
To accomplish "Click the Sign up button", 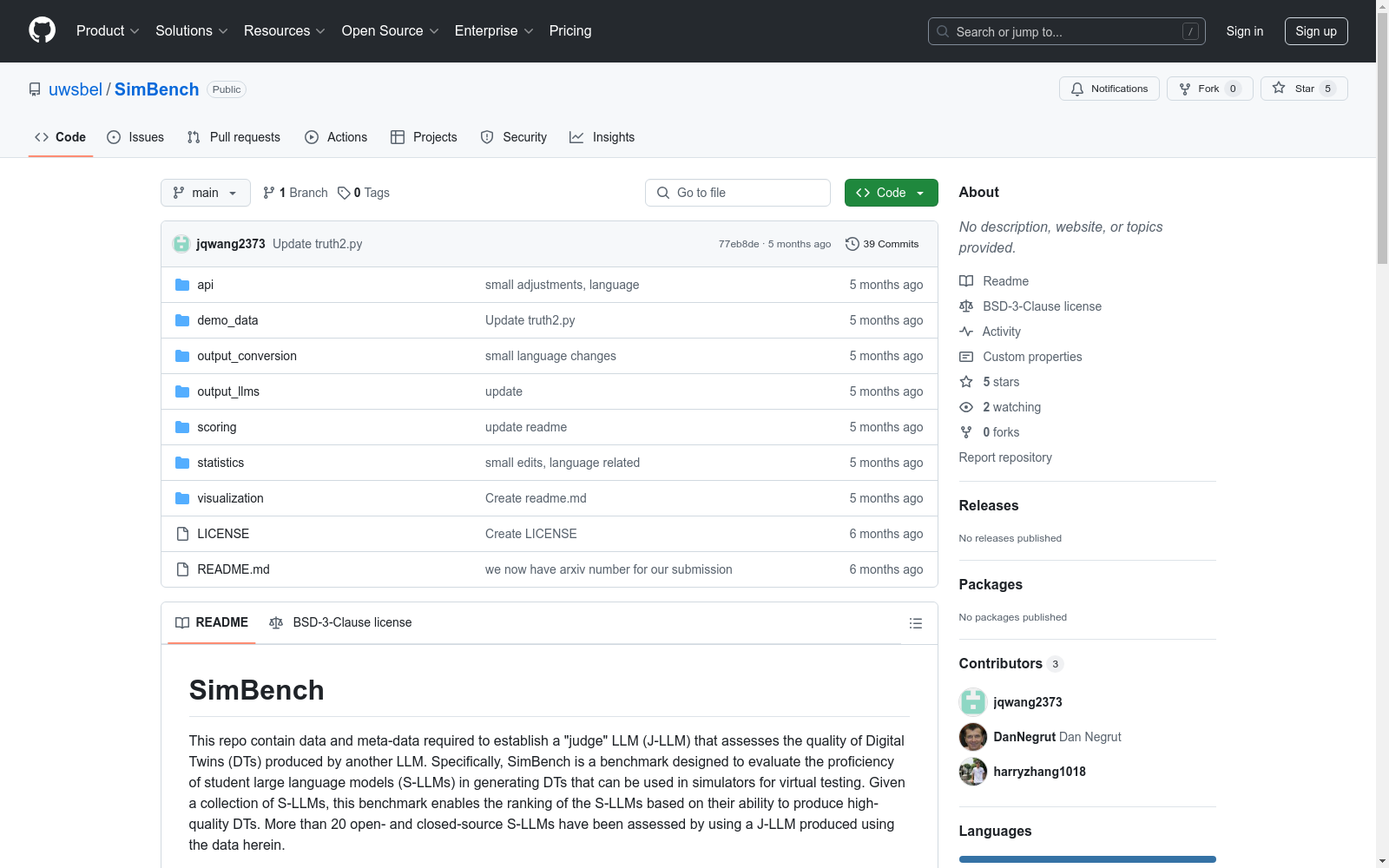I will point(1316,31).
